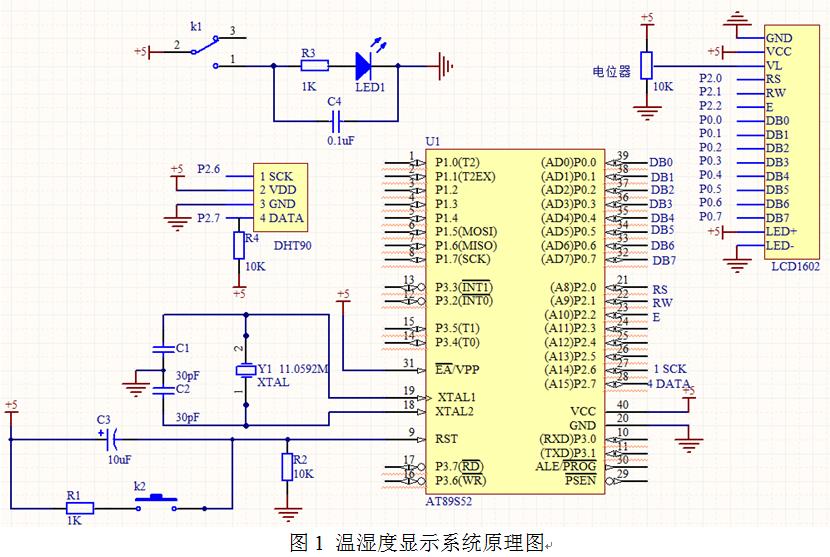The height and width of the screenshot is (557, 830).
Task: Select the C4 0.1uF capacitor
Action: [x=337, y=120]
